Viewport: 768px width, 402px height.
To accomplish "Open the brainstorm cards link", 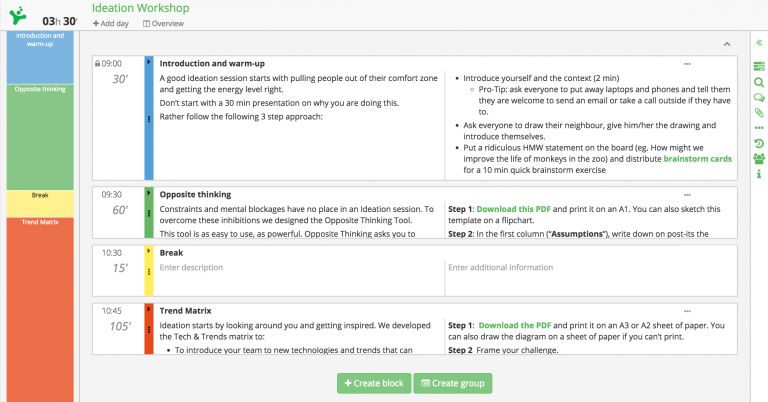I will tap(697, 159).
